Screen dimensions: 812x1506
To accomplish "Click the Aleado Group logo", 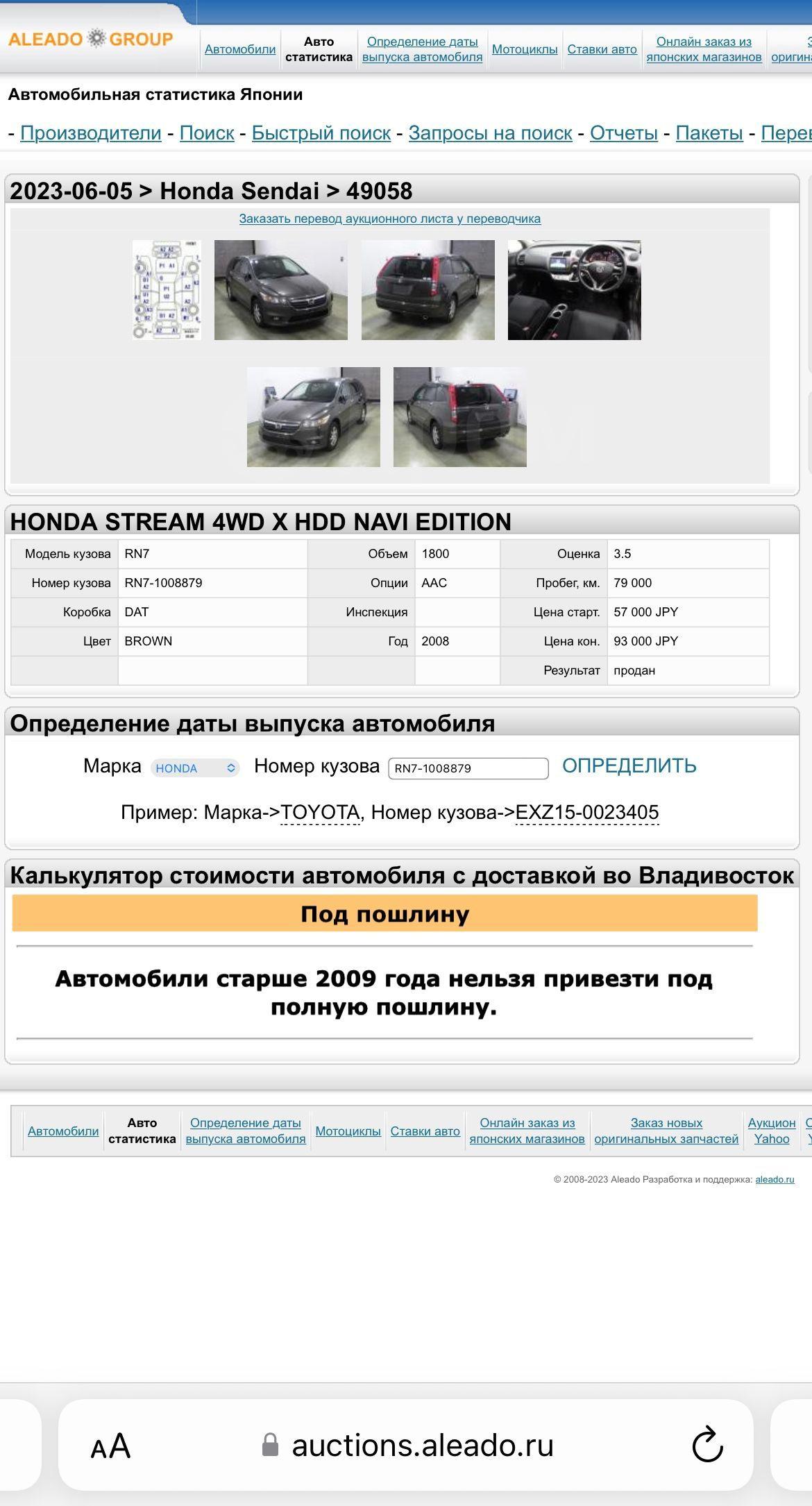I will (x=90, y=39).
